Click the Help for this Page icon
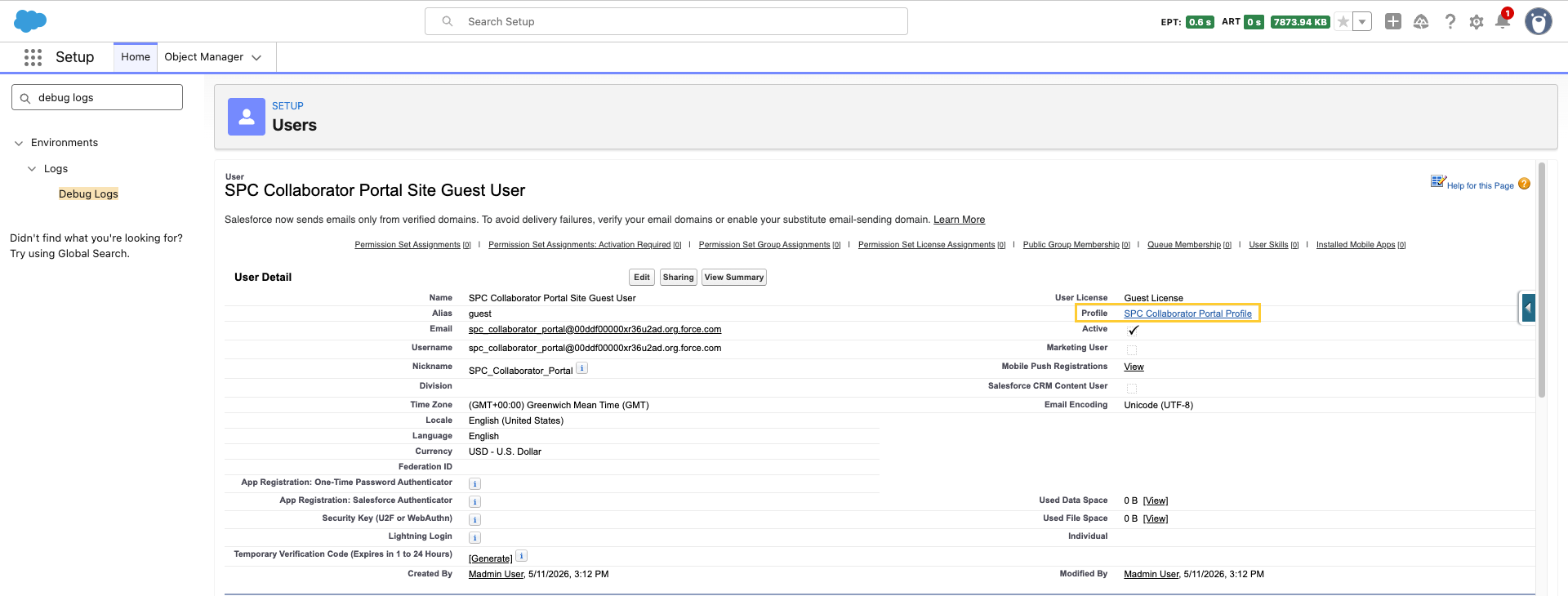The image size is (1568, 596). (1438, 181)
